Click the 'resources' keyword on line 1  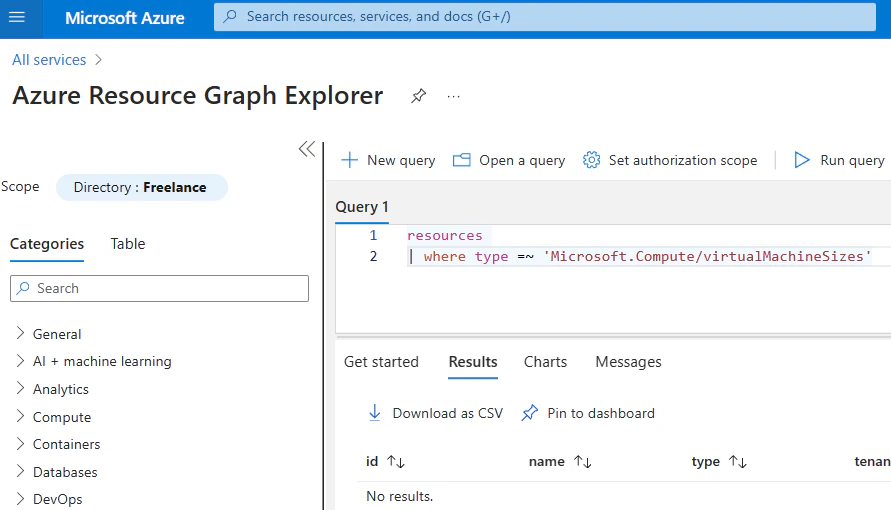click(444, 236)
